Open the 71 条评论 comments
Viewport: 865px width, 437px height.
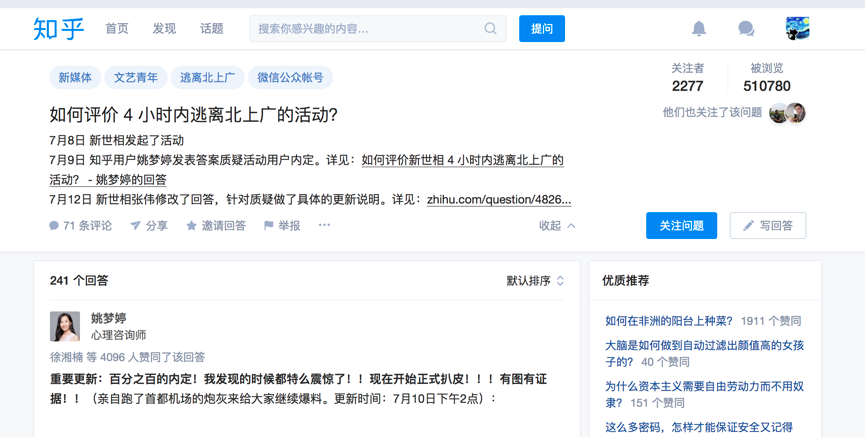click(x=80, y=226)
